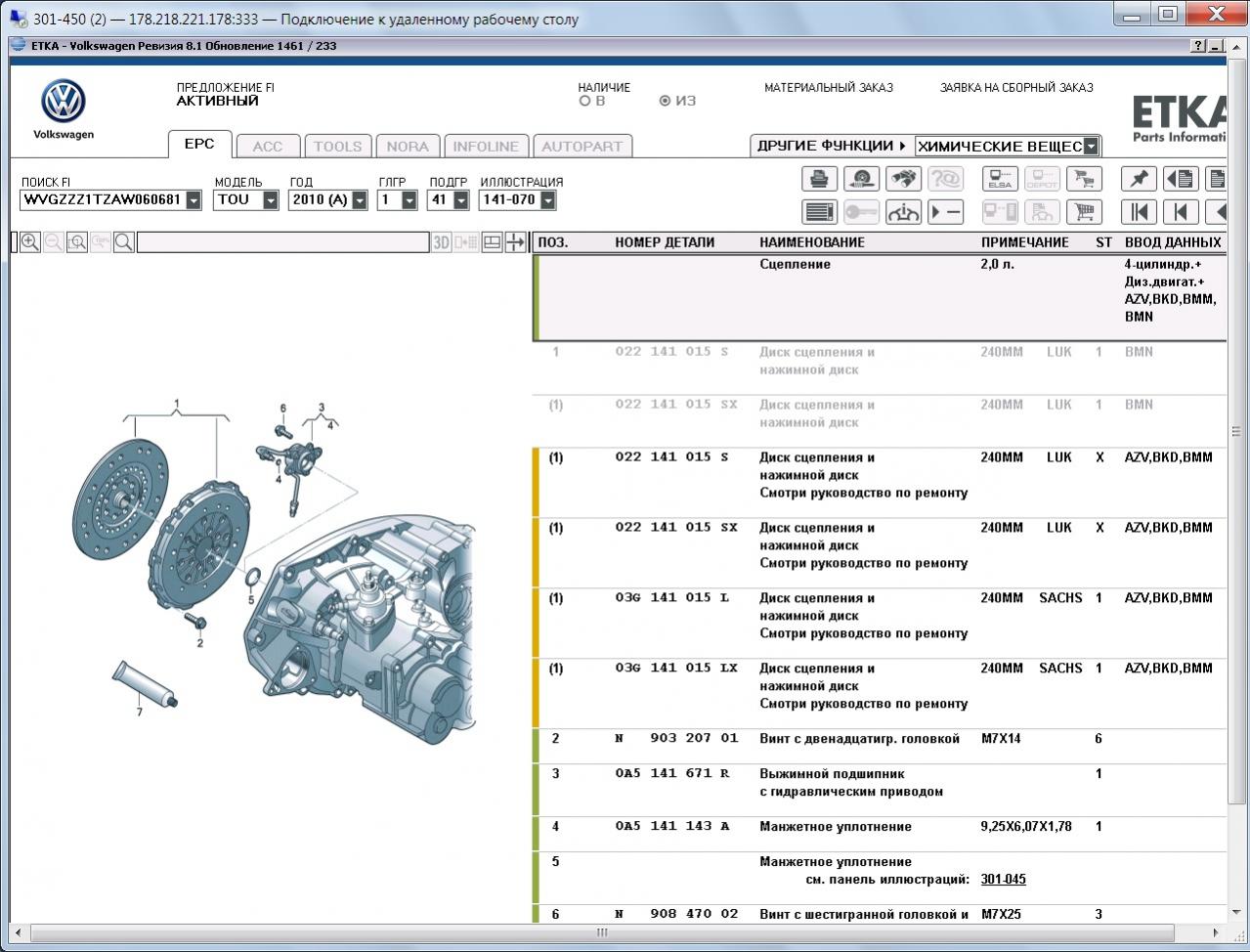This screenshot has width=1250, height=952.
Task: Expand the ХИМИЧЕСКИЕ ВЕЩЕСТВА dropdown
Action: 1091,147
